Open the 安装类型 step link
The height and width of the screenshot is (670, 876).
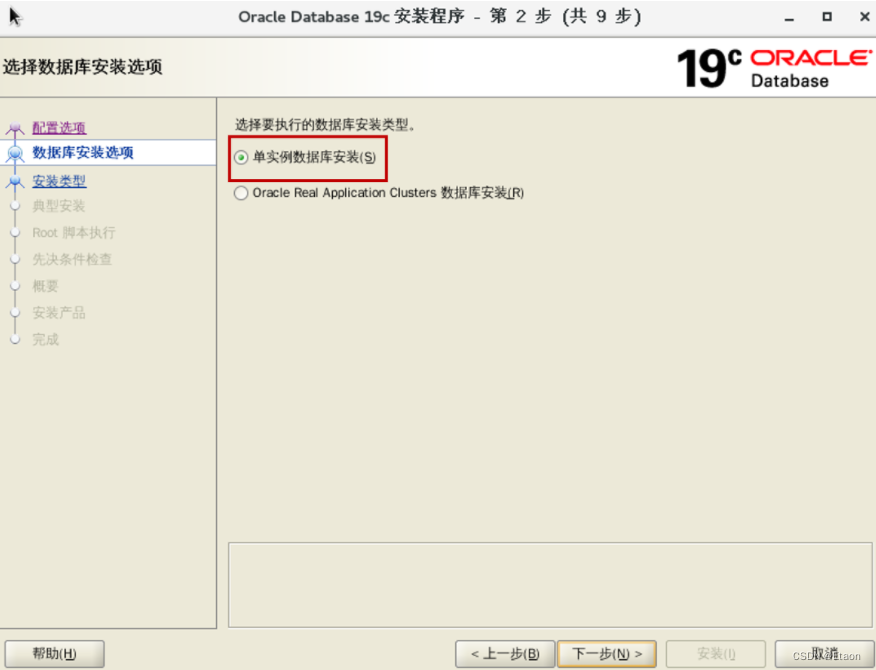coord(59,181)
